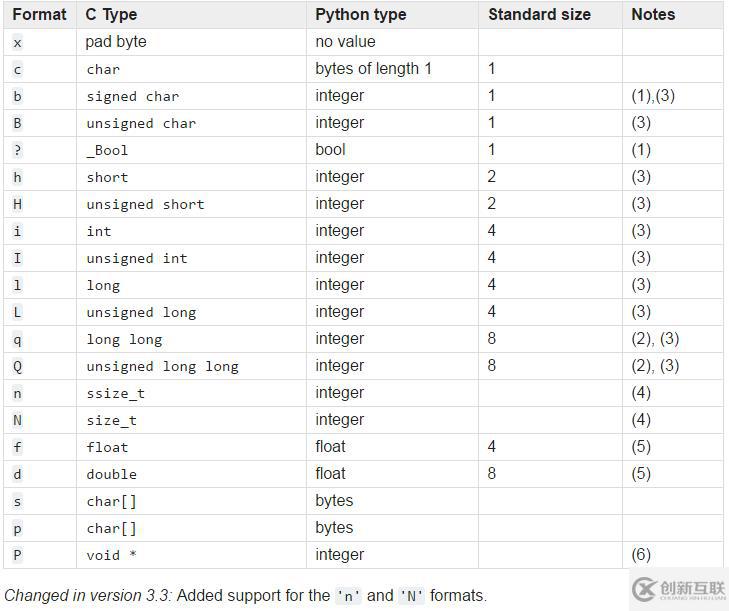The height and width of the screenshot is (611, 729).
Task: Click the 'bool' Python type cell
Action: (x=330, y=150)
